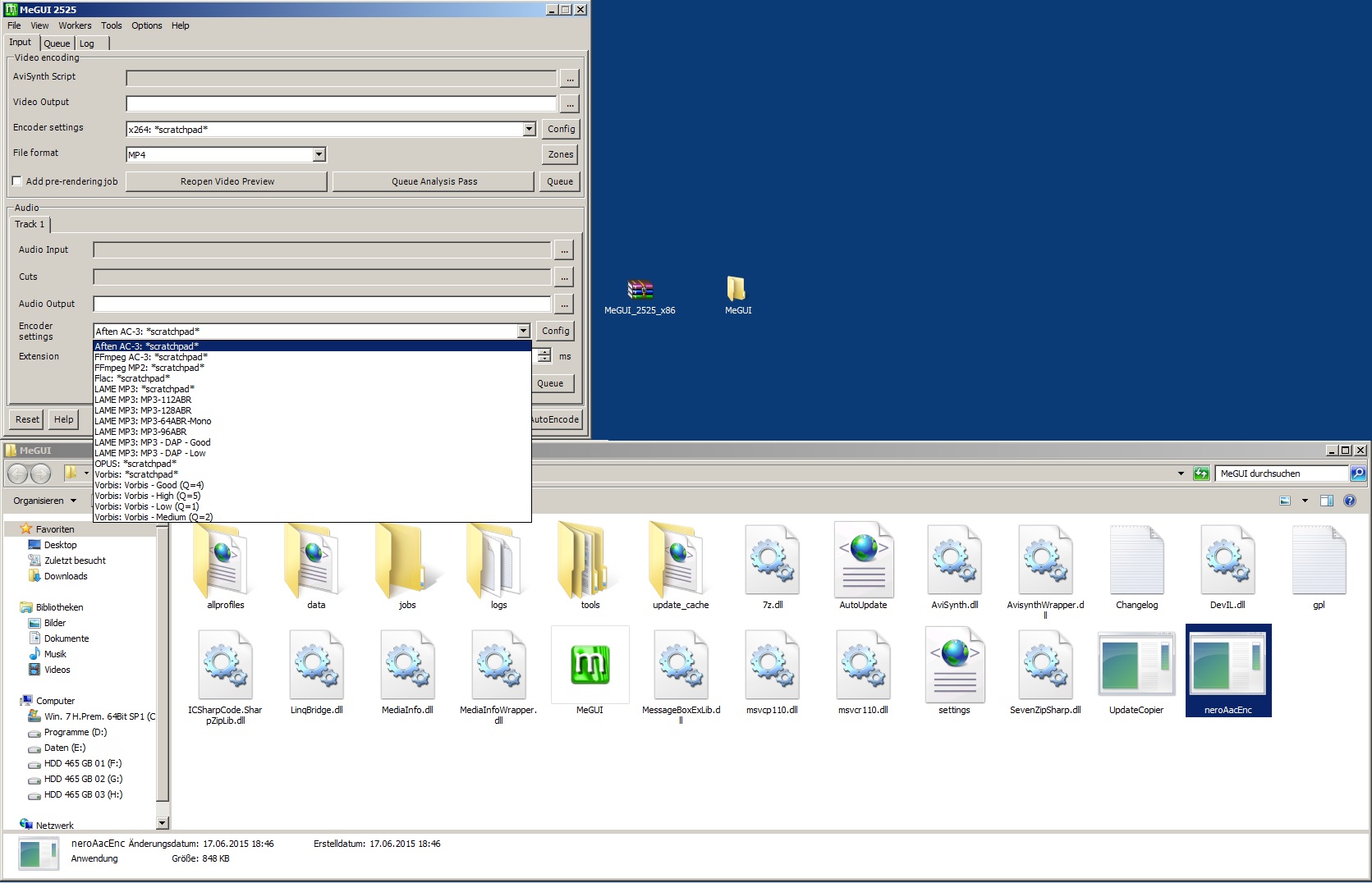1372x883 pixels.
Task: Select the AviSynth.dll file
Action: click(x=954, y=565)
